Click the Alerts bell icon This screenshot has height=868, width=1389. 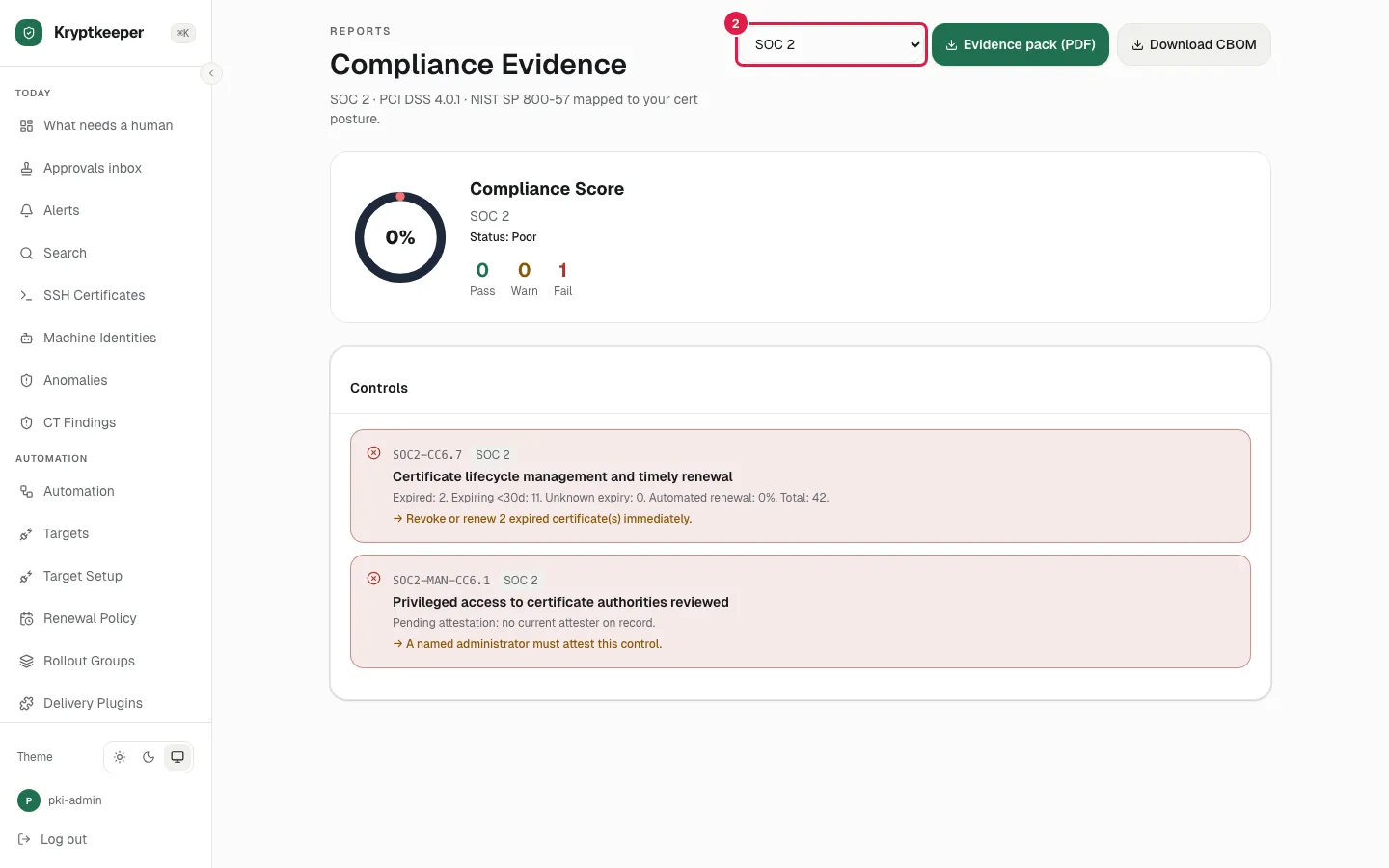[x=26, y=210]
